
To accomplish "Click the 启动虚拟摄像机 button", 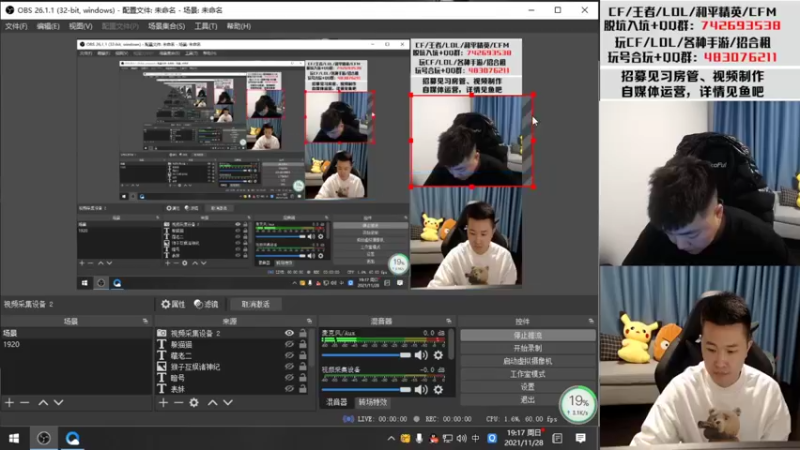I will click(528, 361).
